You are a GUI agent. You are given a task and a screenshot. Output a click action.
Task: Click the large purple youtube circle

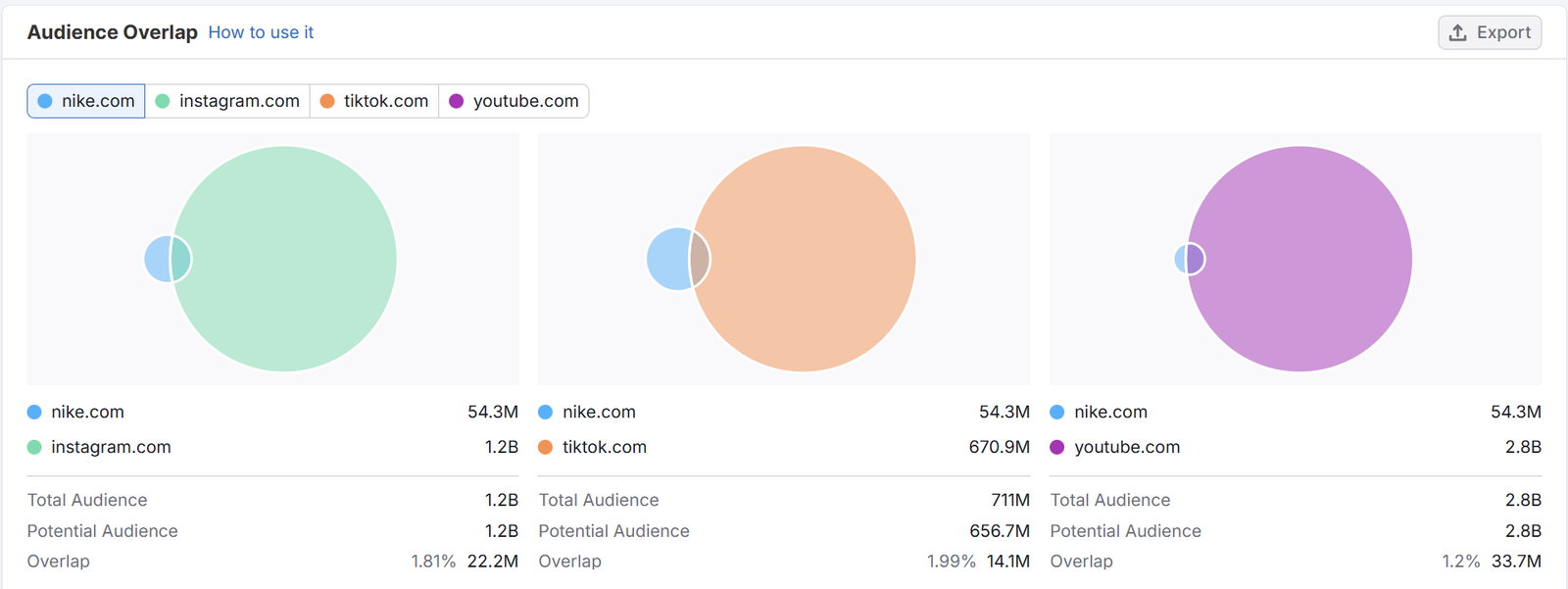point(1308,259)
